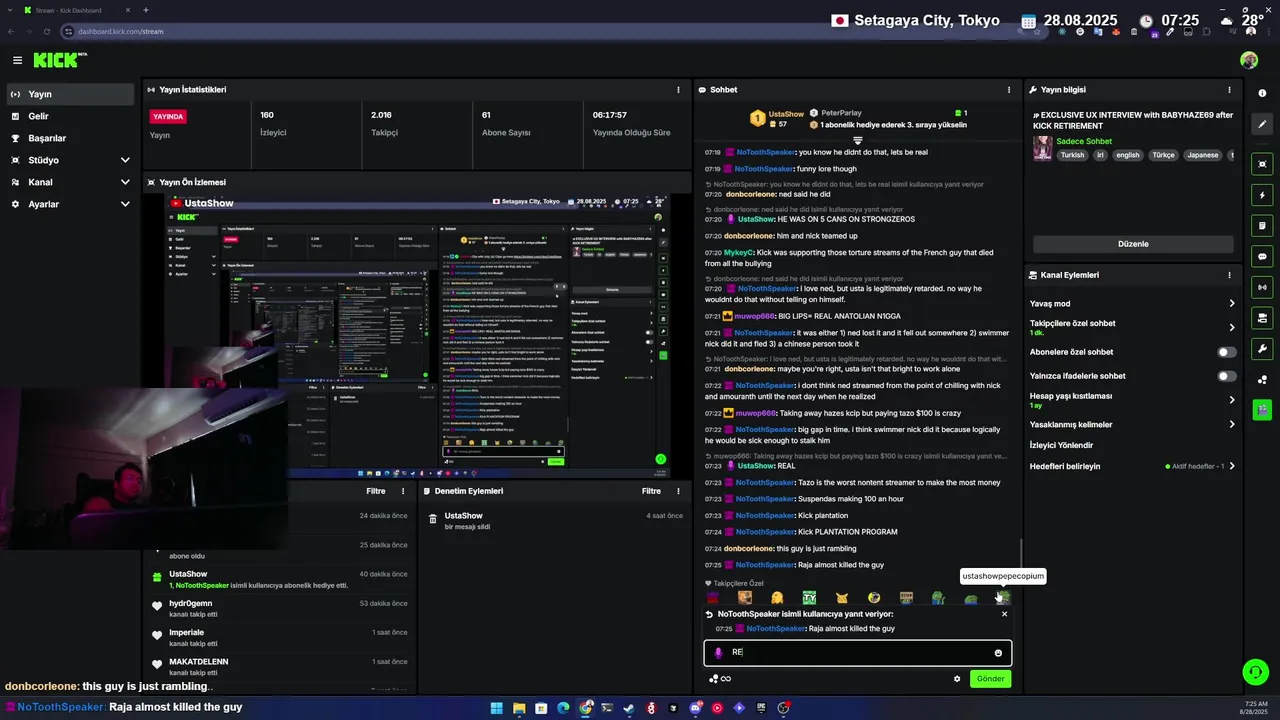Screen dimensions: 1280x720
Task: Click the chat panel scrollbar
Action: click(x=1020, y=551)
